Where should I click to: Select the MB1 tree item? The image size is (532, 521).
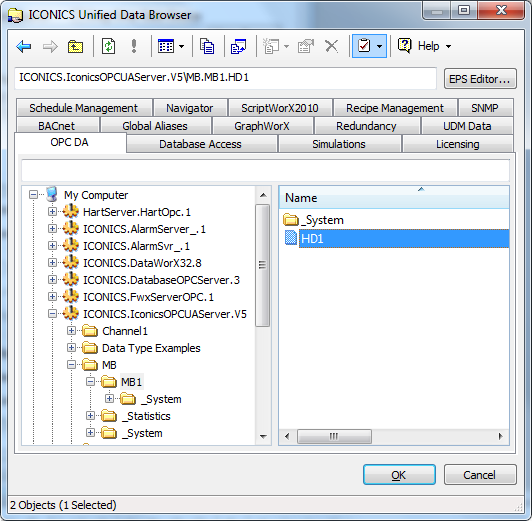[131, 382]
